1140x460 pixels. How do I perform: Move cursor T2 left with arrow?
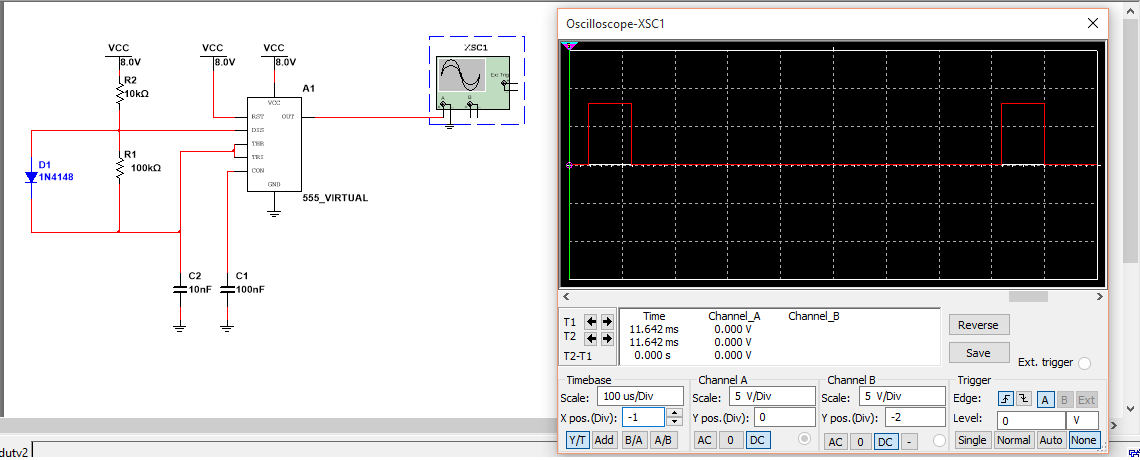tap(591, 338)
